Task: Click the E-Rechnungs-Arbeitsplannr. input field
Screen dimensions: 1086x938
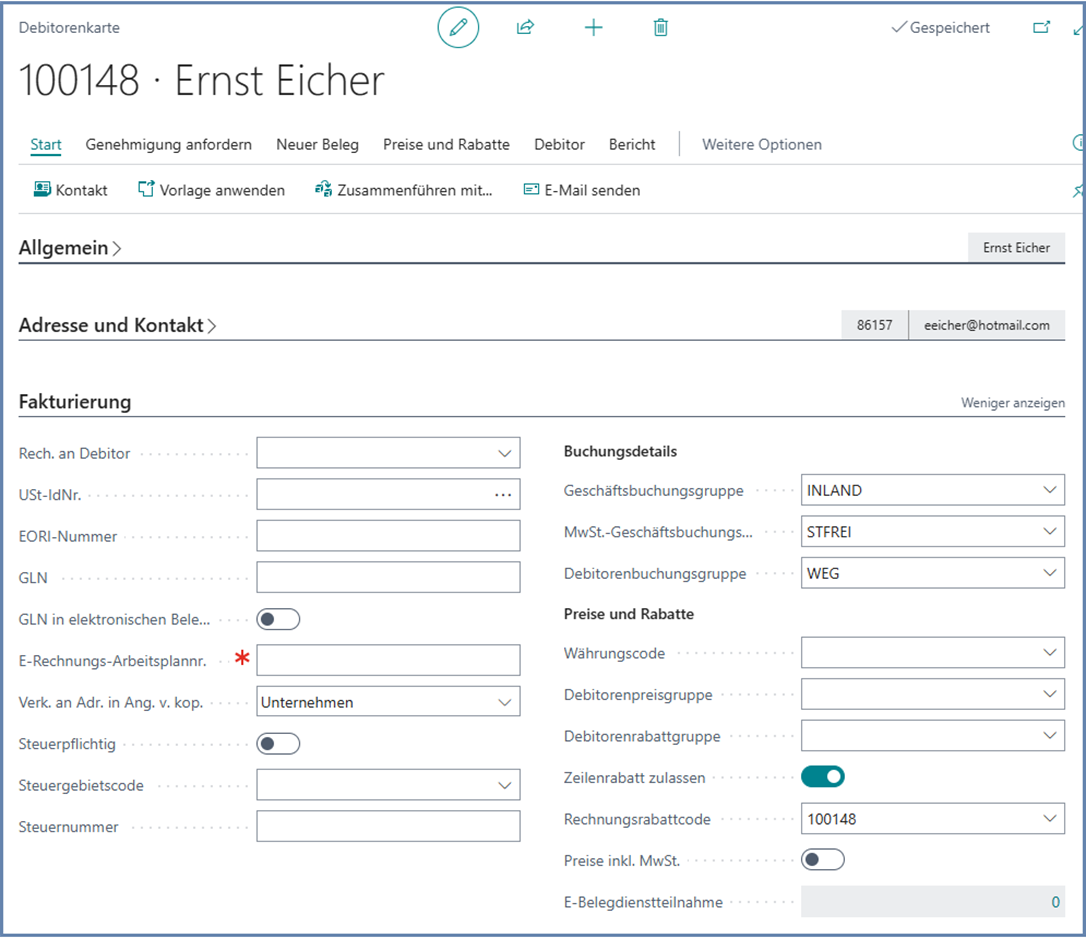Action: point(388,660)
